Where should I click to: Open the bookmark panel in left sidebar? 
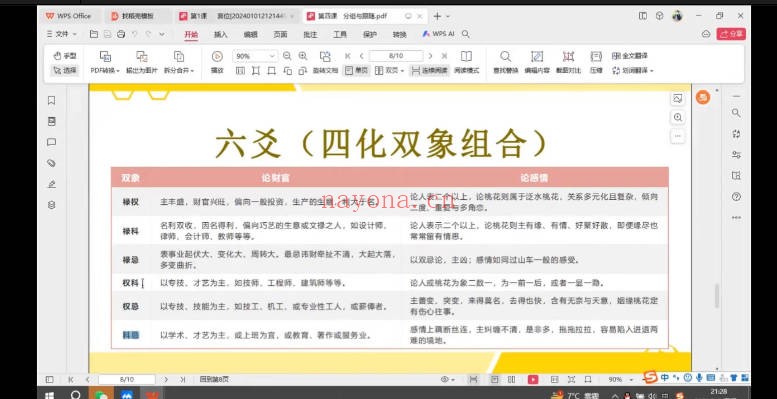point(52,101)
